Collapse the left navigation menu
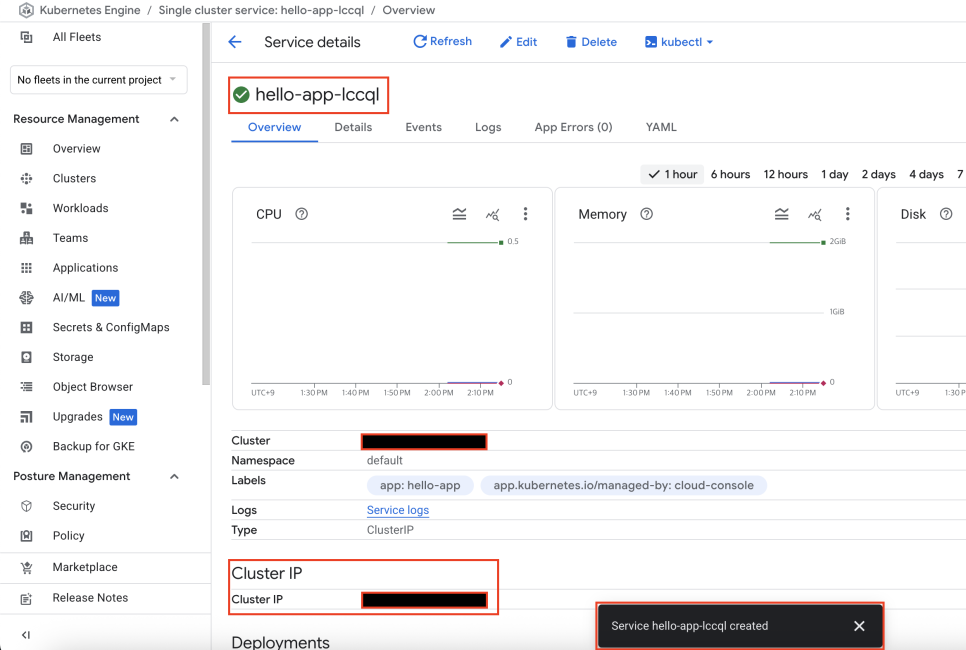The height and width of the screenshot is (650, 966). pyautogui.click(x=26, y=635)
